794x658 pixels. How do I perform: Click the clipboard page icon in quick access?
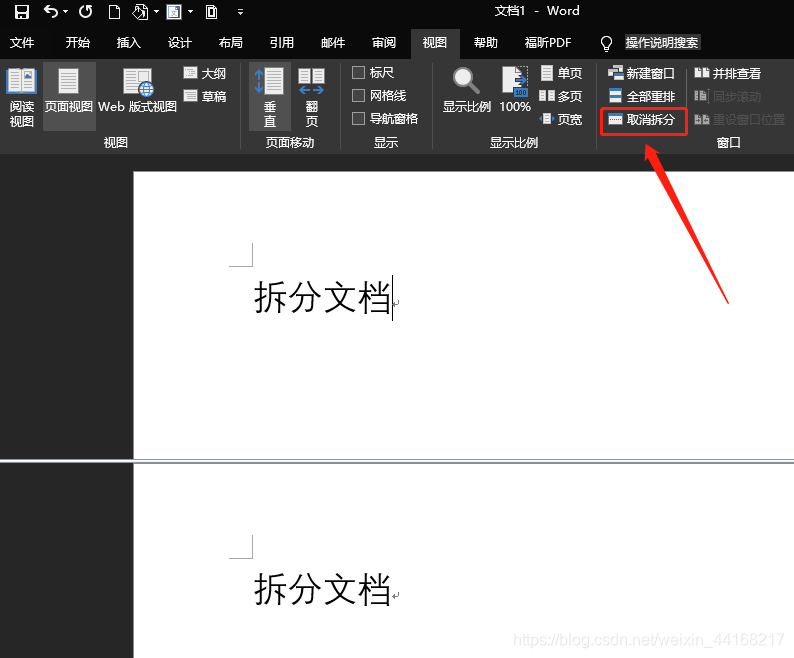211,12
